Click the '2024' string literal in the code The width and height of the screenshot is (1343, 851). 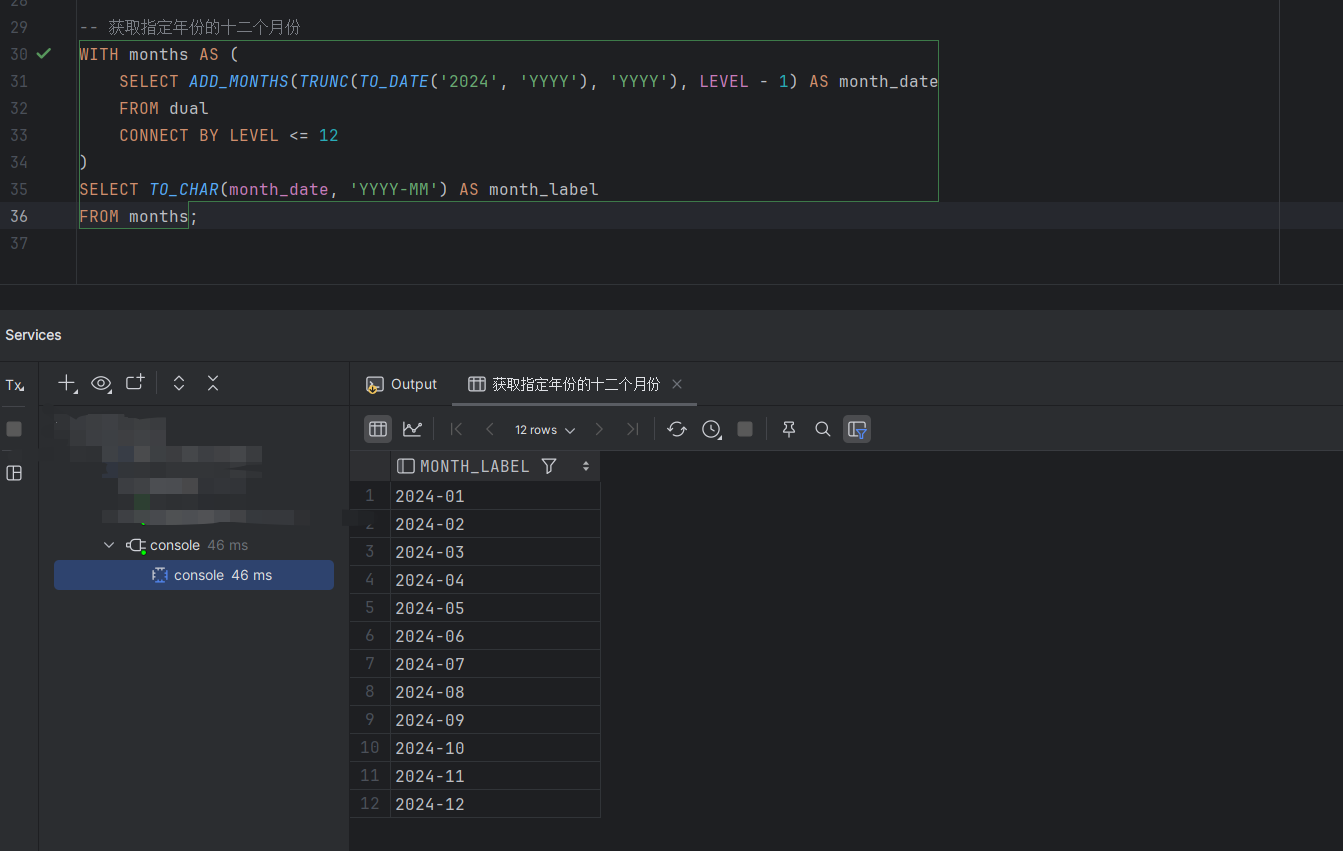469,81
